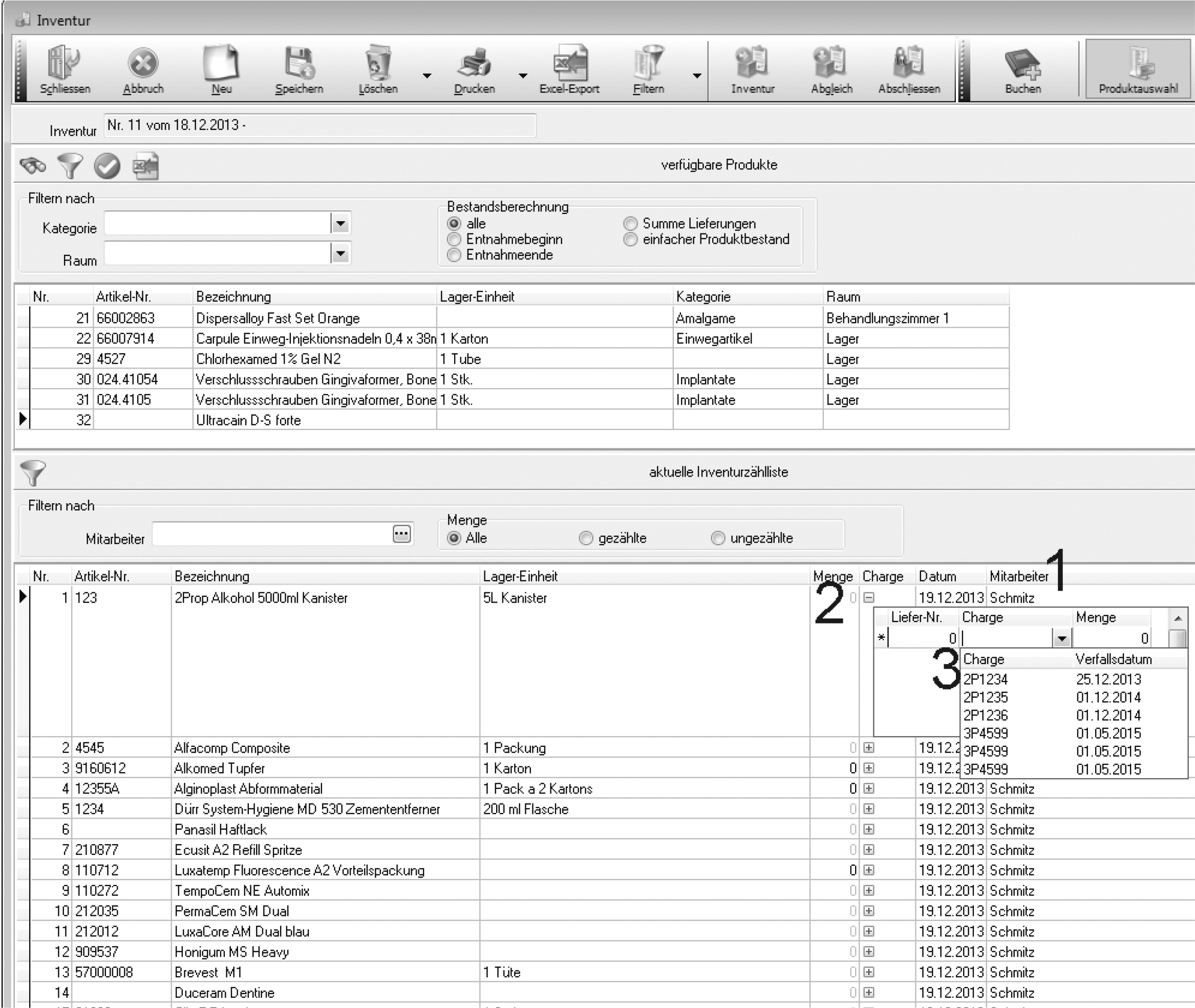Select the 'alle' Bestandsberechnung radio
1195x1008 pixels.
pos(454,223)
